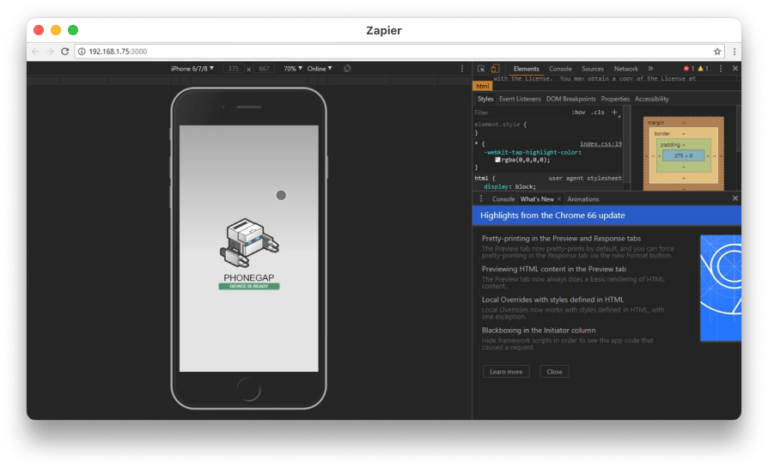768x468 pixels.
Task: Open the index.css:19 source link
Action: 600,144
